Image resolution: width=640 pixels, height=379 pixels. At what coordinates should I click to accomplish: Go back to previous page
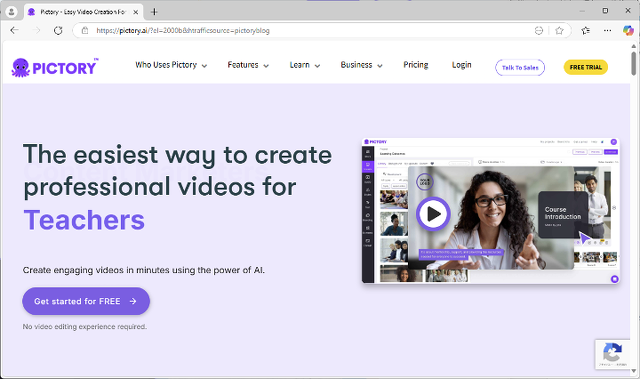click(x=14, y=31)
